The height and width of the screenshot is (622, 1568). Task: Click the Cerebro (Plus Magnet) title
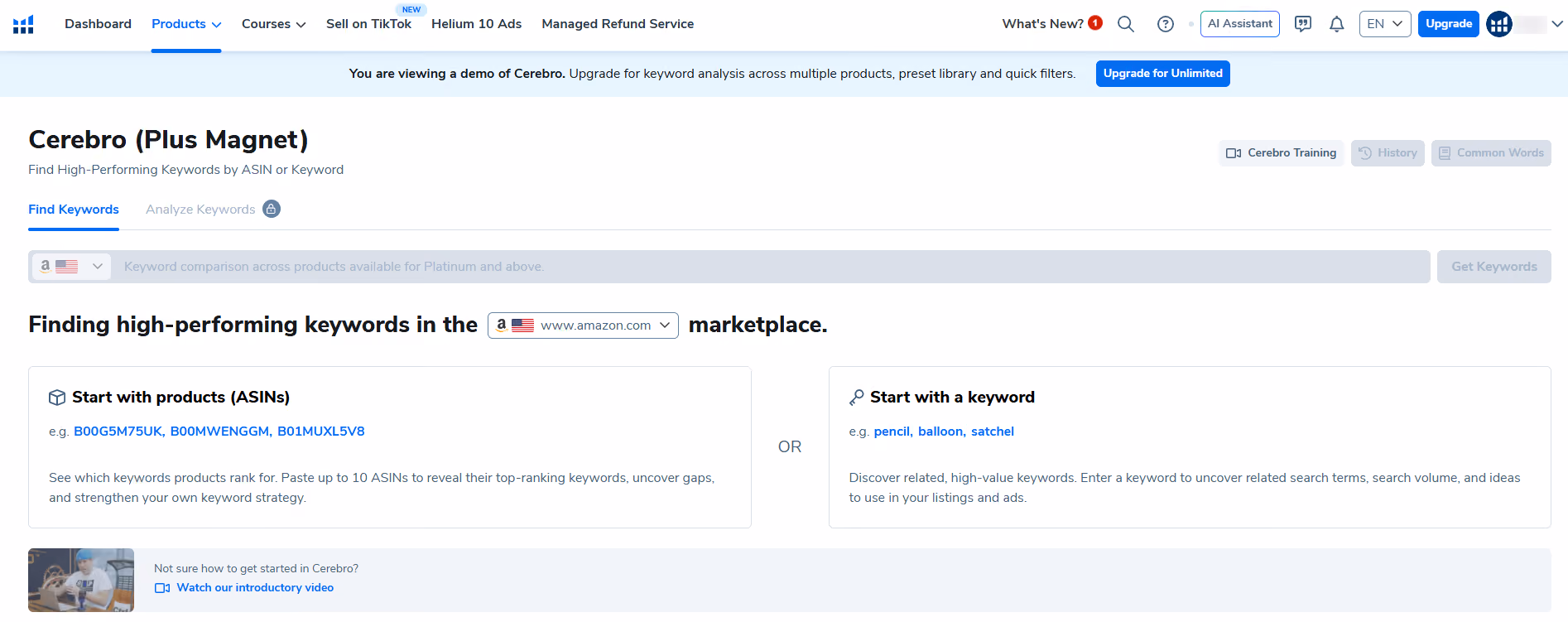(x=168, y=140)
